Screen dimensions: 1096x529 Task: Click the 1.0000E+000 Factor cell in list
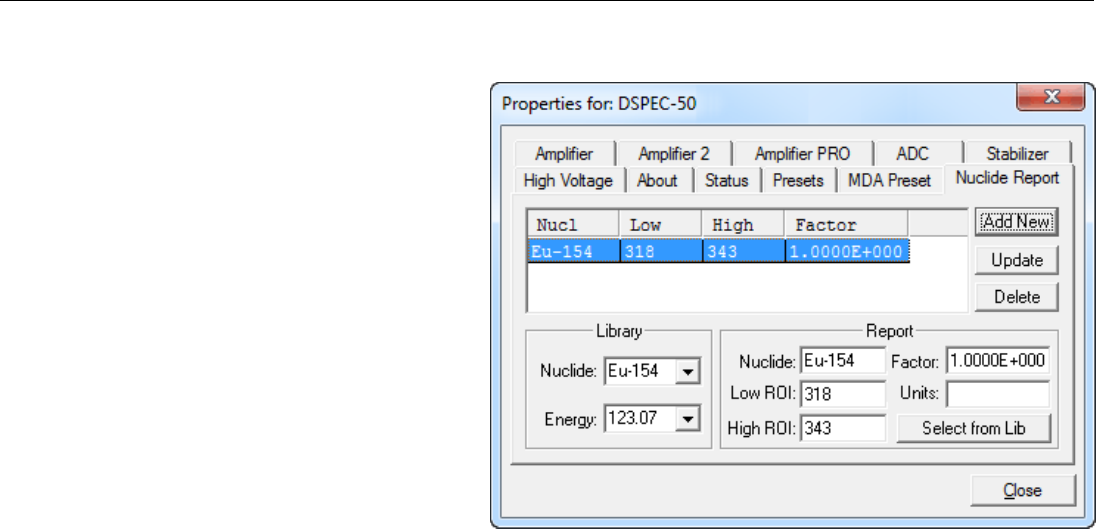tap(846, 252)
